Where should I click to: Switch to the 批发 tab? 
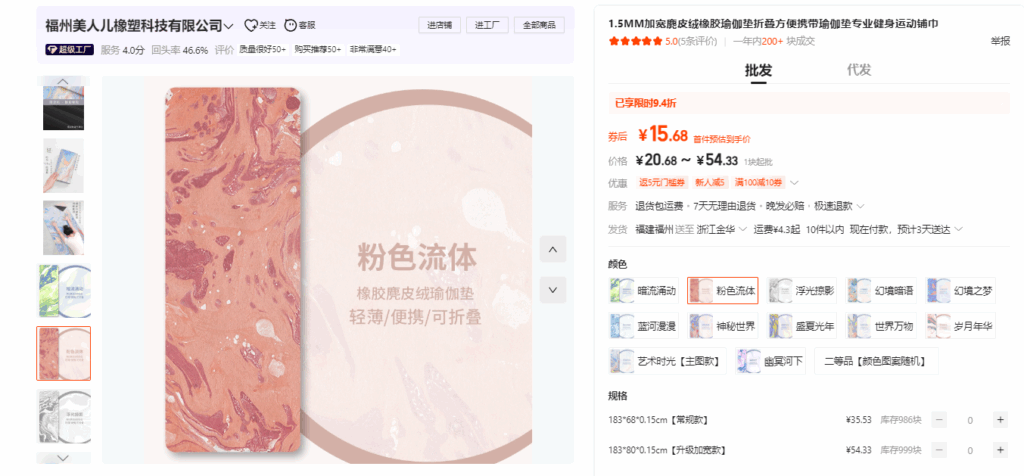pos(758,71)
